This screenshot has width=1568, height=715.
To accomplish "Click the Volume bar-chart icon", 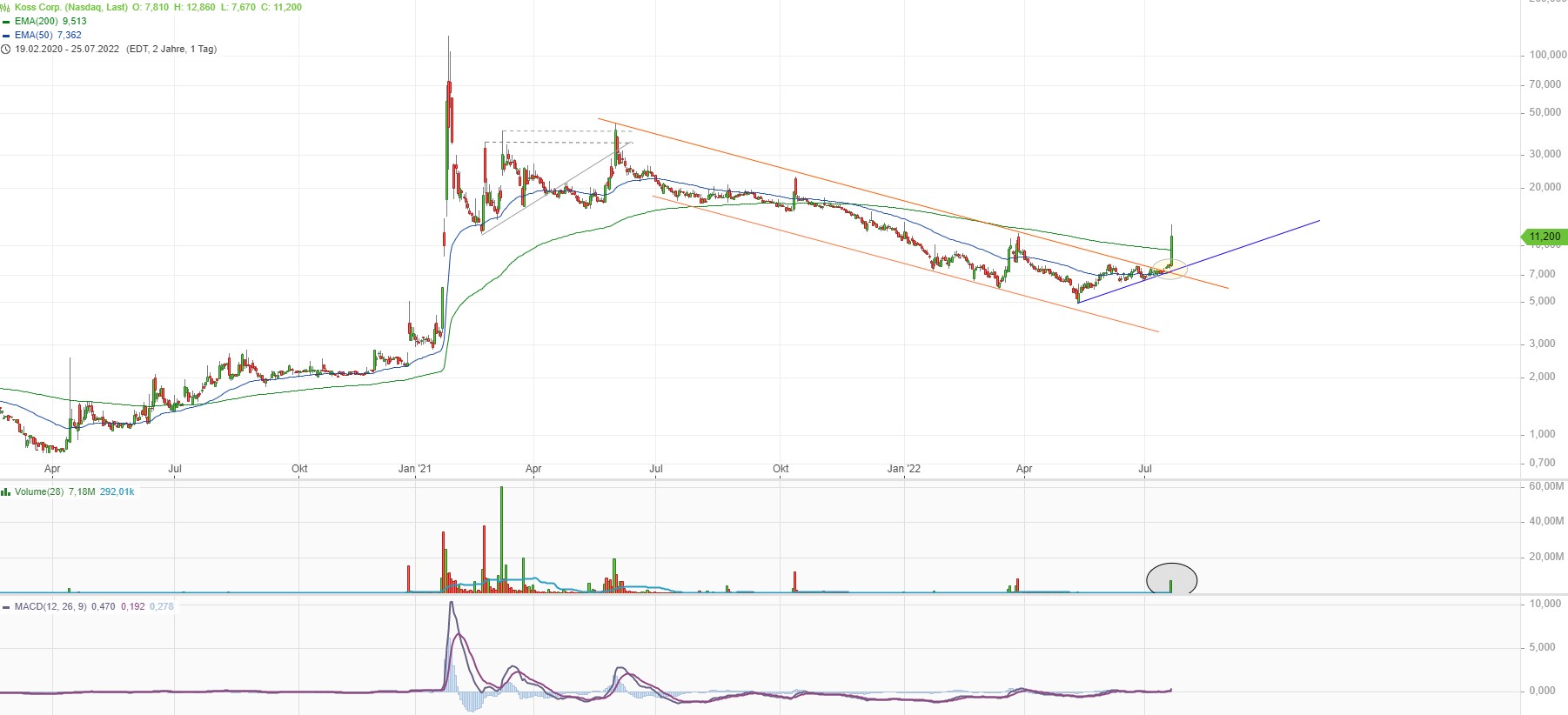I will (x=6, y=492).
